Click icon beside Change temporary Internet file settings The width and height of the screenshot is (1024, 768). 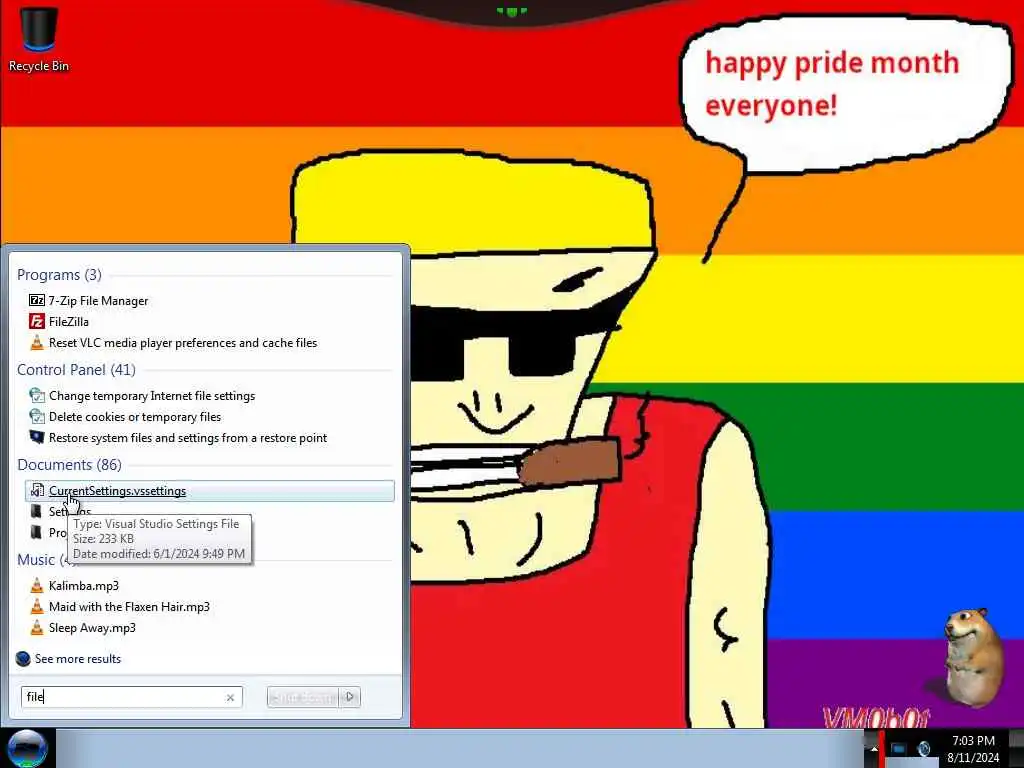pos(37,396)
